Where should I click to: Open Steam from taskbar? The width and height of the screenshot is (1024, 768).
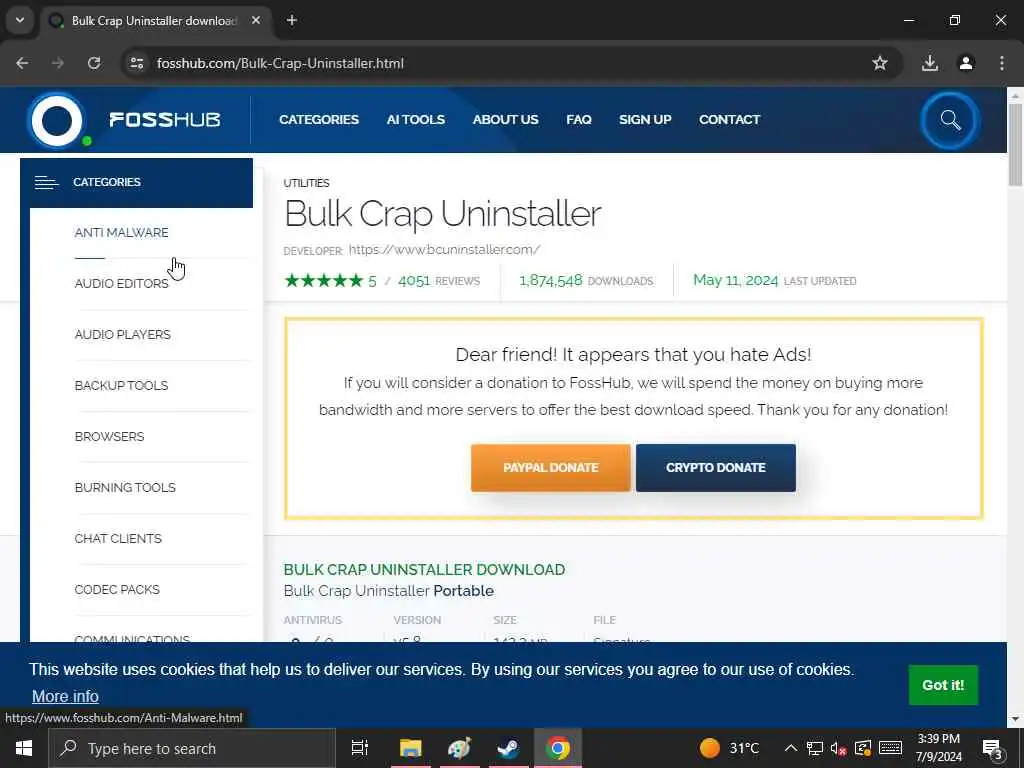[508, 748]
